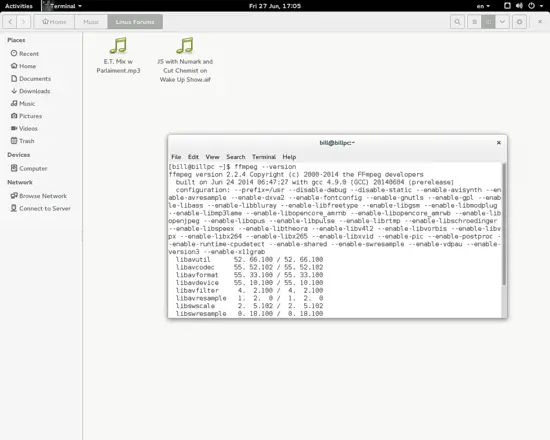Open Music in the sidebar
This screenshot has height=440, width=550.
tap(23, 104)
